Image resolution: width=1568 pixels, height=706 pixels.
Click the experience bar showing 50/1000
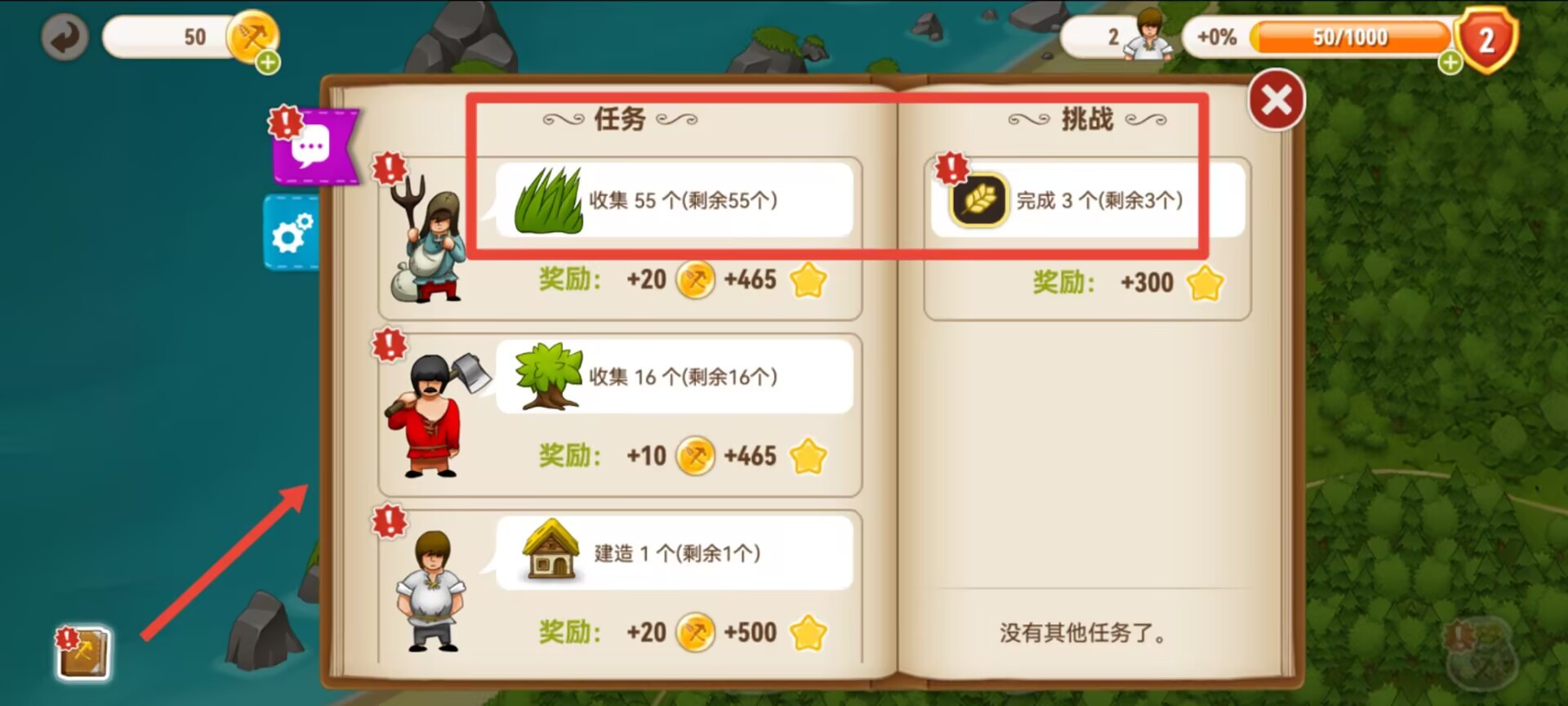(x=1350, y=37)
